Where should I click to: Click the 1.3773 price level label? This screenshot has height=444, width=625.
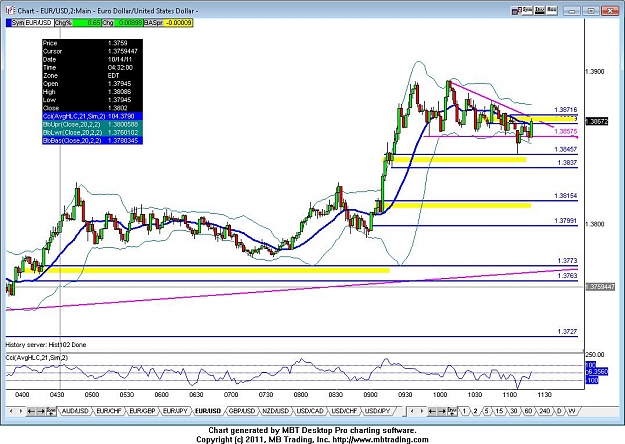pos(567,261)
